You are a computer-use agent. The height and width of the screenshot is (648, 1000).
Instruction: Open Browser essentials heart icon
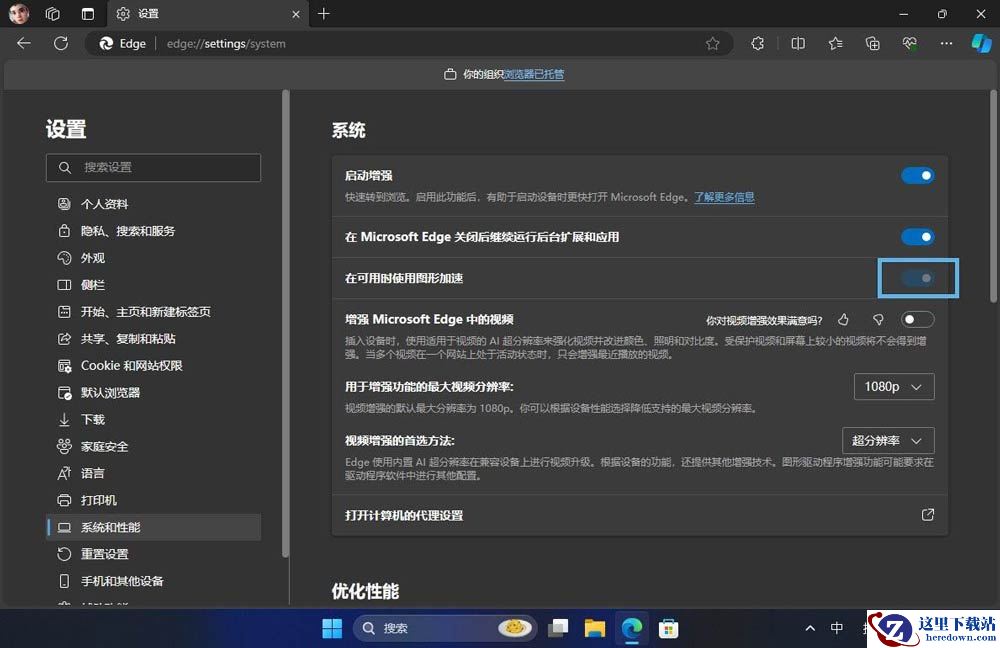909,43
